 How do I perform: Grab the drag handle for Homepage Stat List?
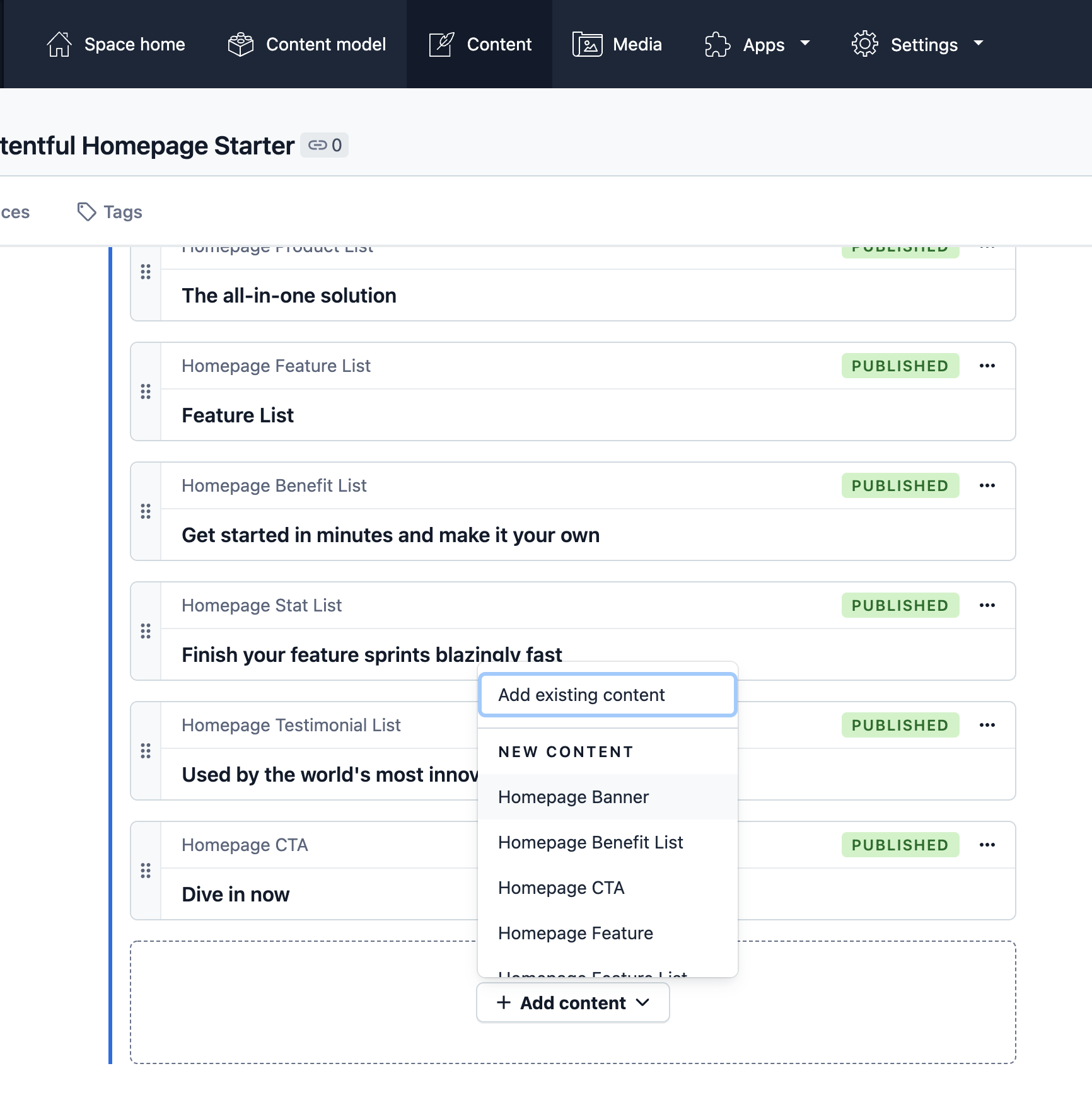click(146, 631)
